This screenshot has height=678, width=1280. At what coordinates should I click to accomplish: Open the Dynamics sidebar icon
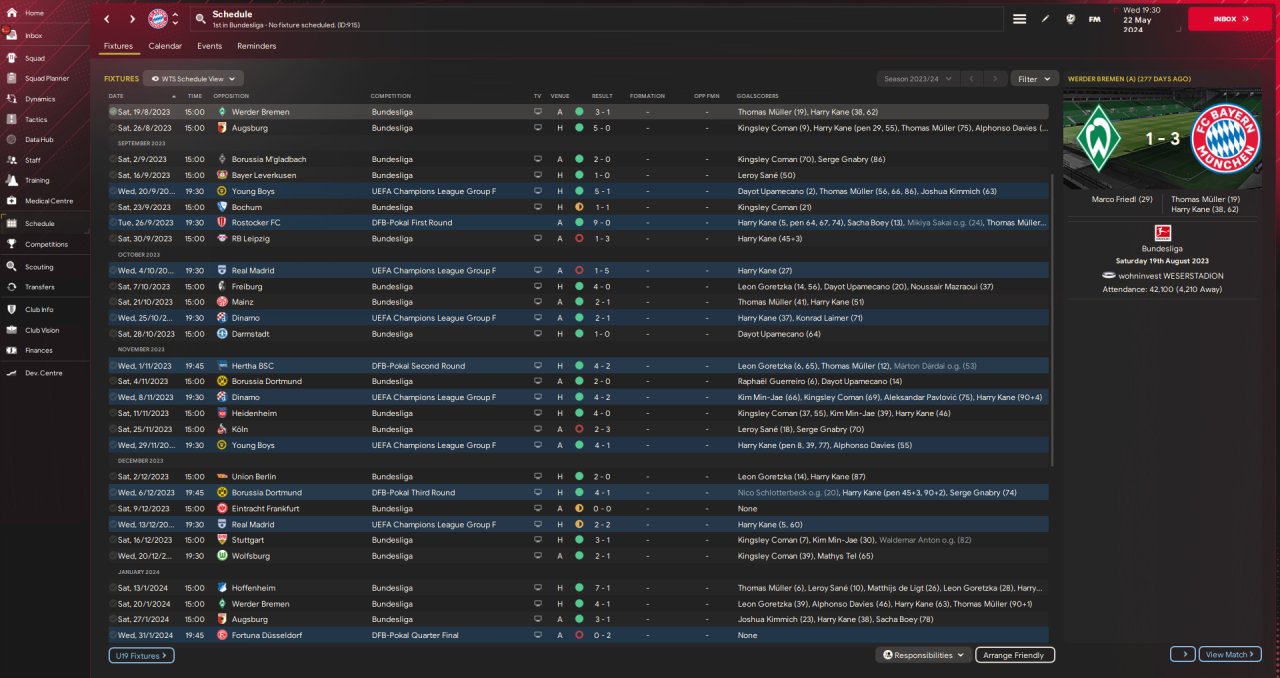(x=11, y=99)
